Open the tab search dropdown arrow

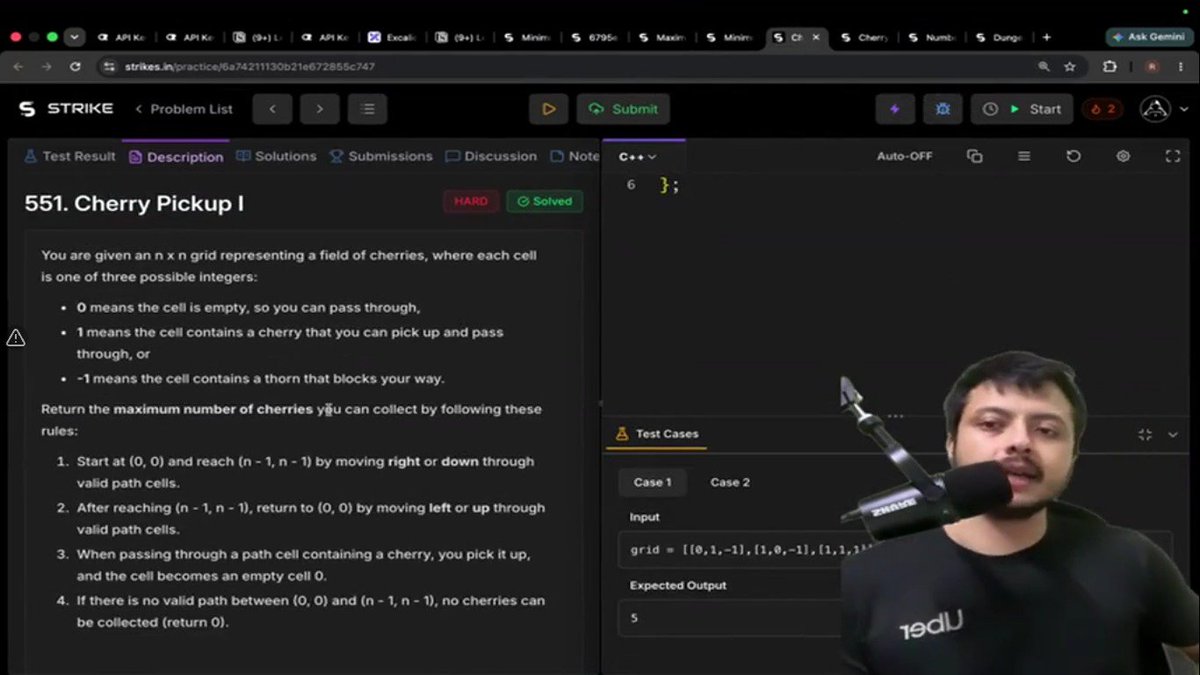click(x=75, y=37)
